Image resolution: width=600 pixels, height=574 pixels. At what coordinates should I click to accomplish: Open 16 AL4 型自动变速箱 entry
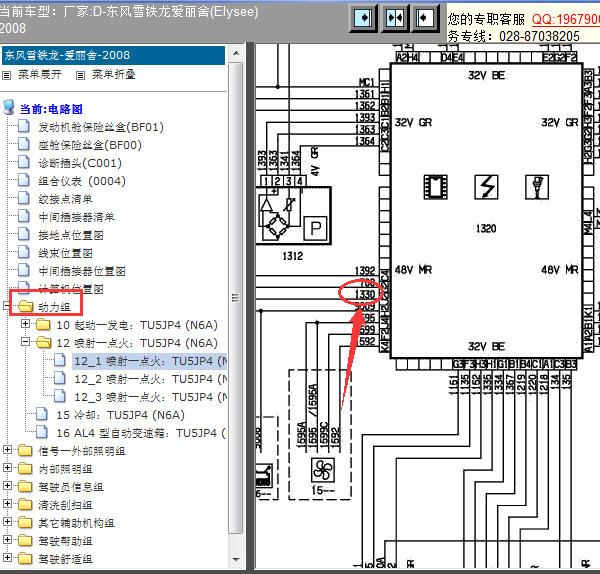141,433
